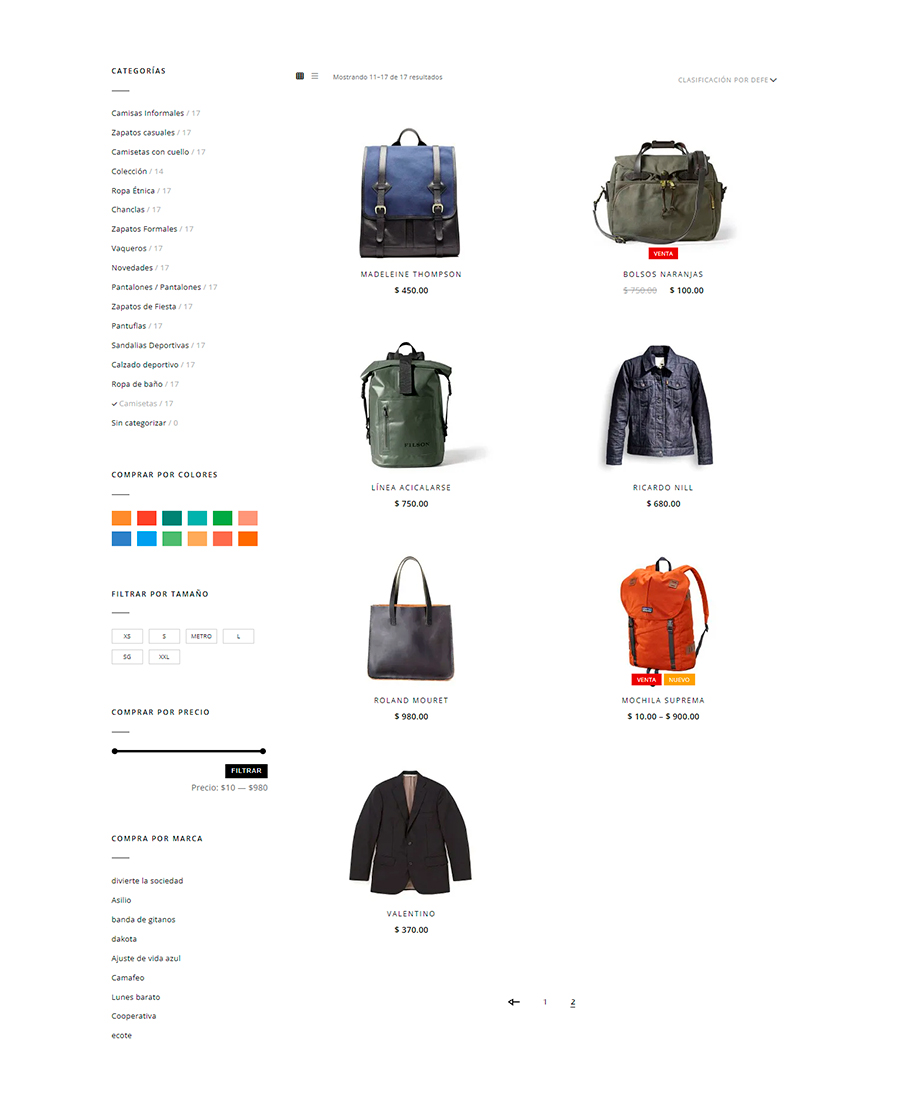Select the dakota brand link
900x1100 pixels.
124,939
